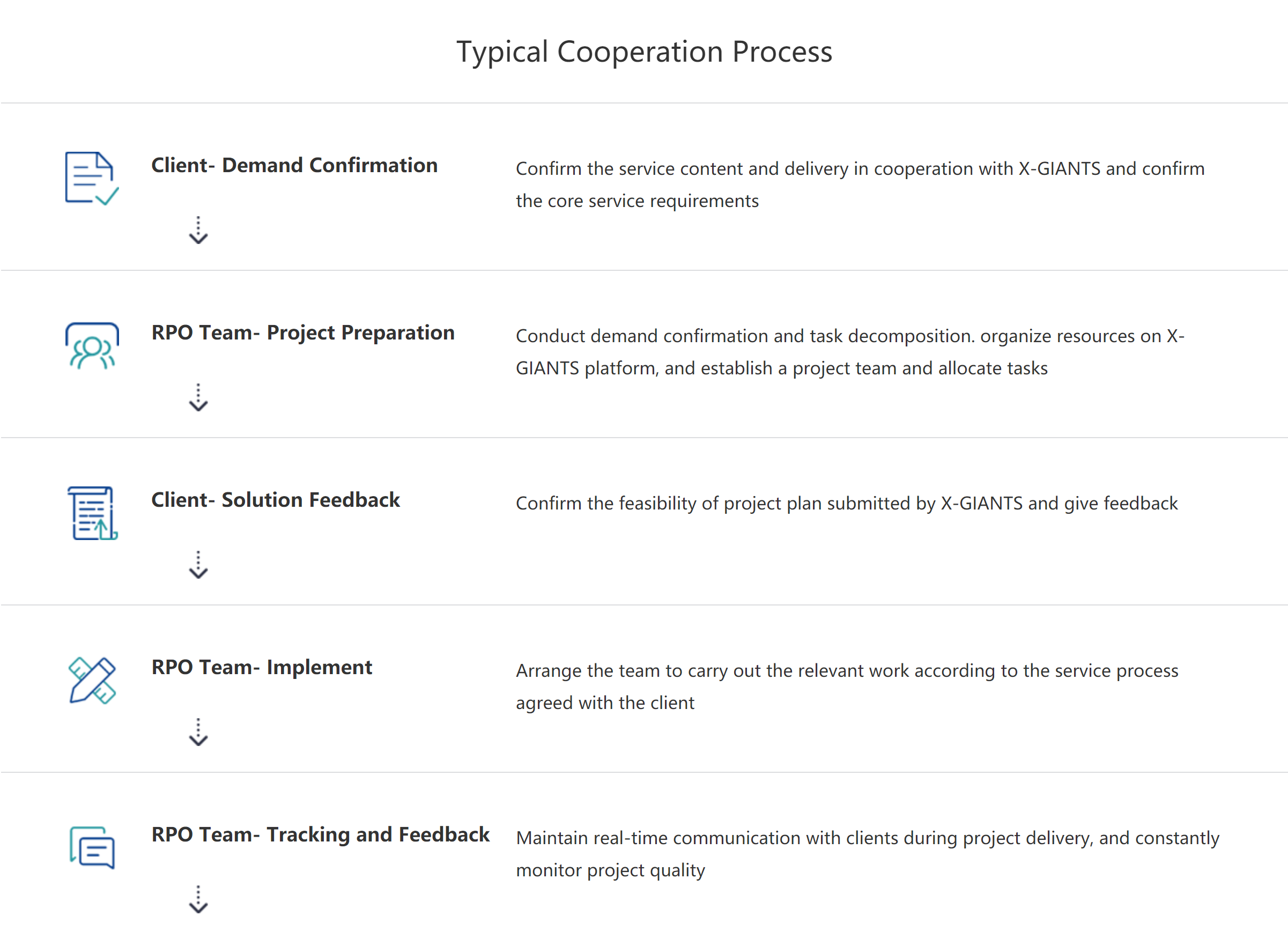Image resolution: width=1288 pixels, height=938 pixels.
Task: Click the description about core service requirements
Action: click(860, 184)
